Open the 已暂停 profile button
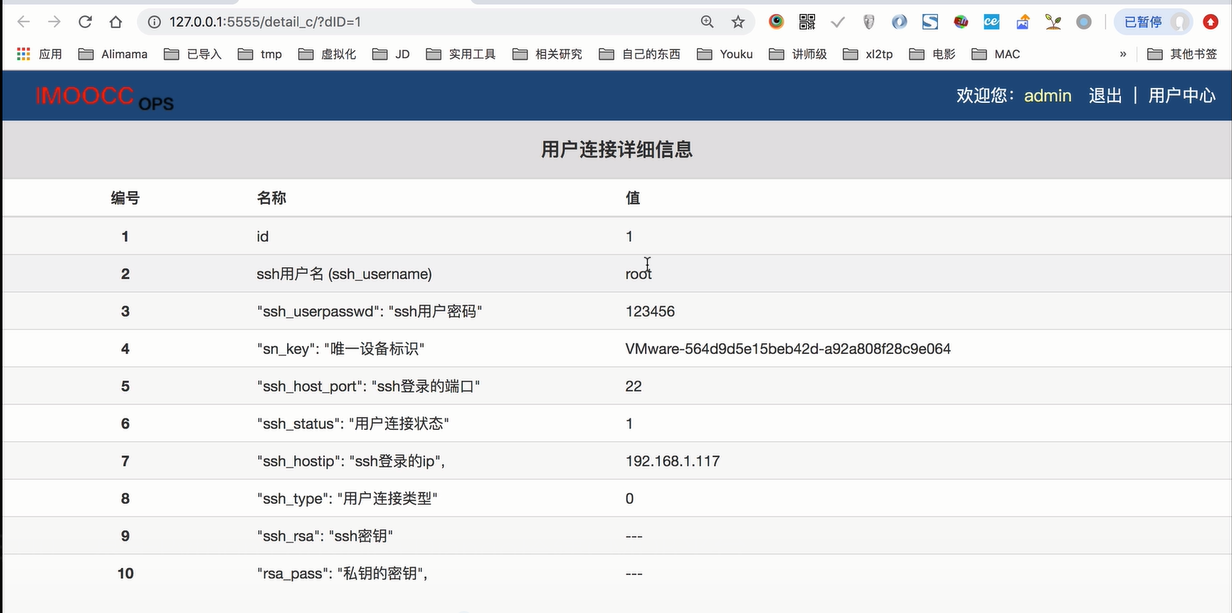This screenshot has height=613, width=1232. click(1154, 22)
